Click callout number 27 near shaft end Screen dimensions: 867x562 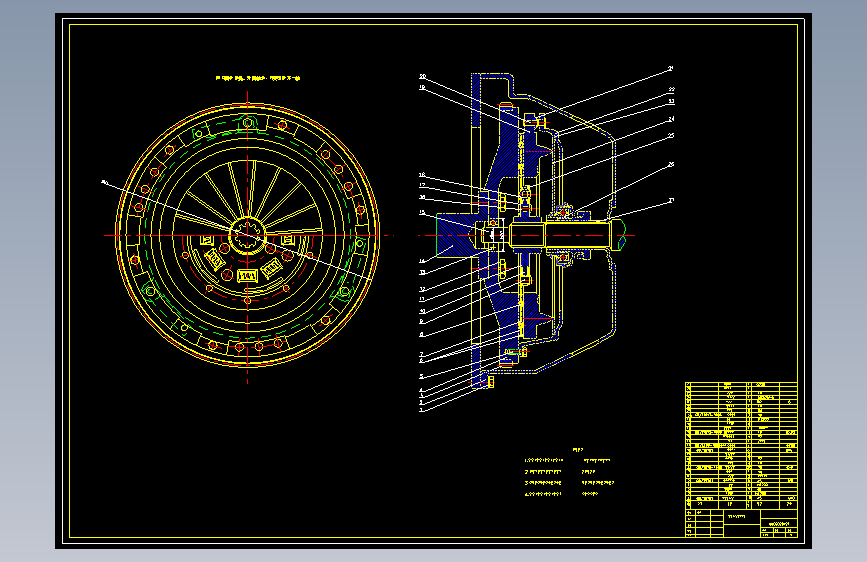click(x=671, y=200)
